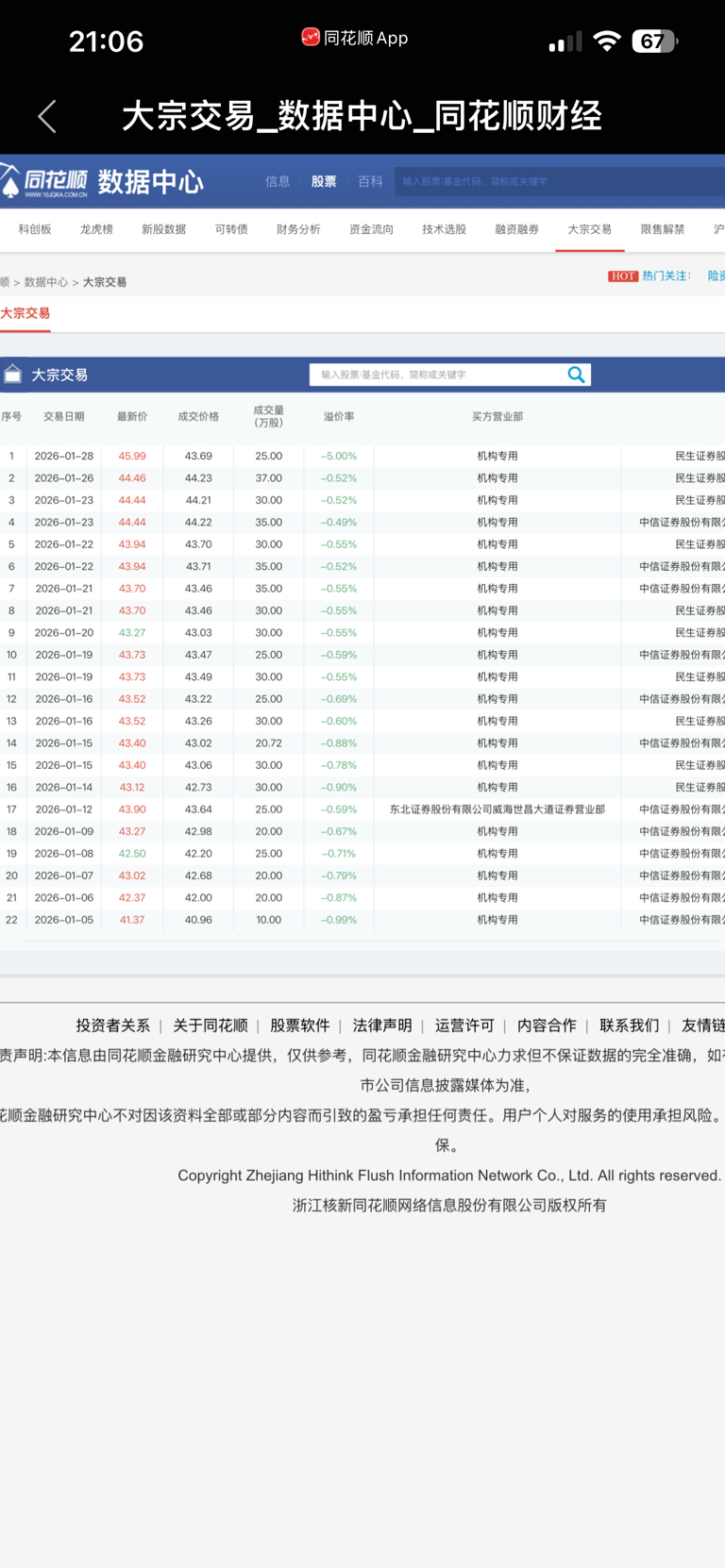Click the 最新价 column header
The image size is (725, 1568).
pos(132,416)
